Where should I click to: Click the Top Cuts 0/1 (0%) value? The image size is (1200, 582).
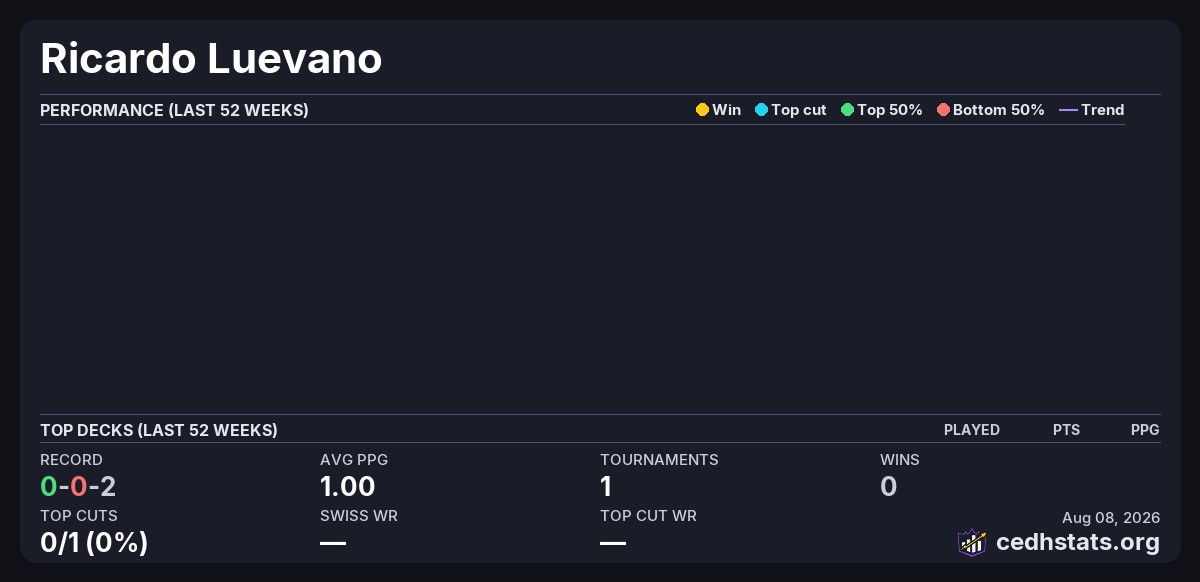click(x=94, y=543)
